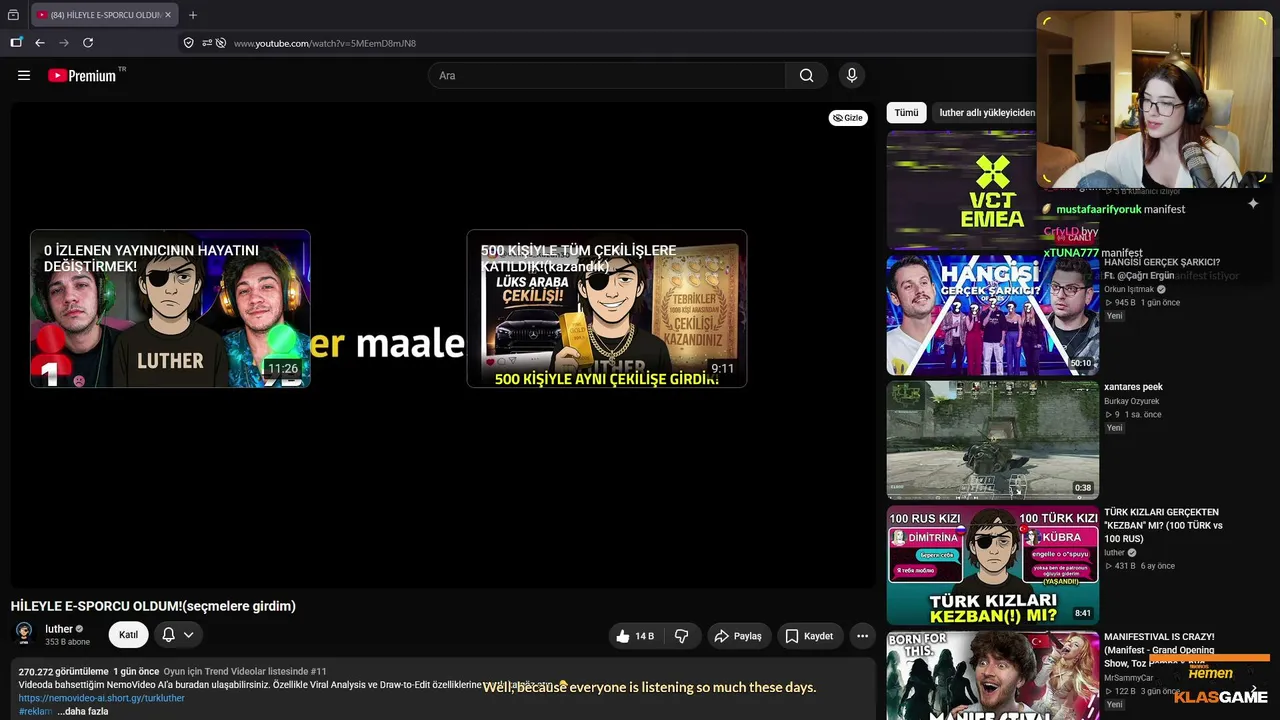
Task: Focus the youtube.com address bar URL
Action: [x=325, y=43]
